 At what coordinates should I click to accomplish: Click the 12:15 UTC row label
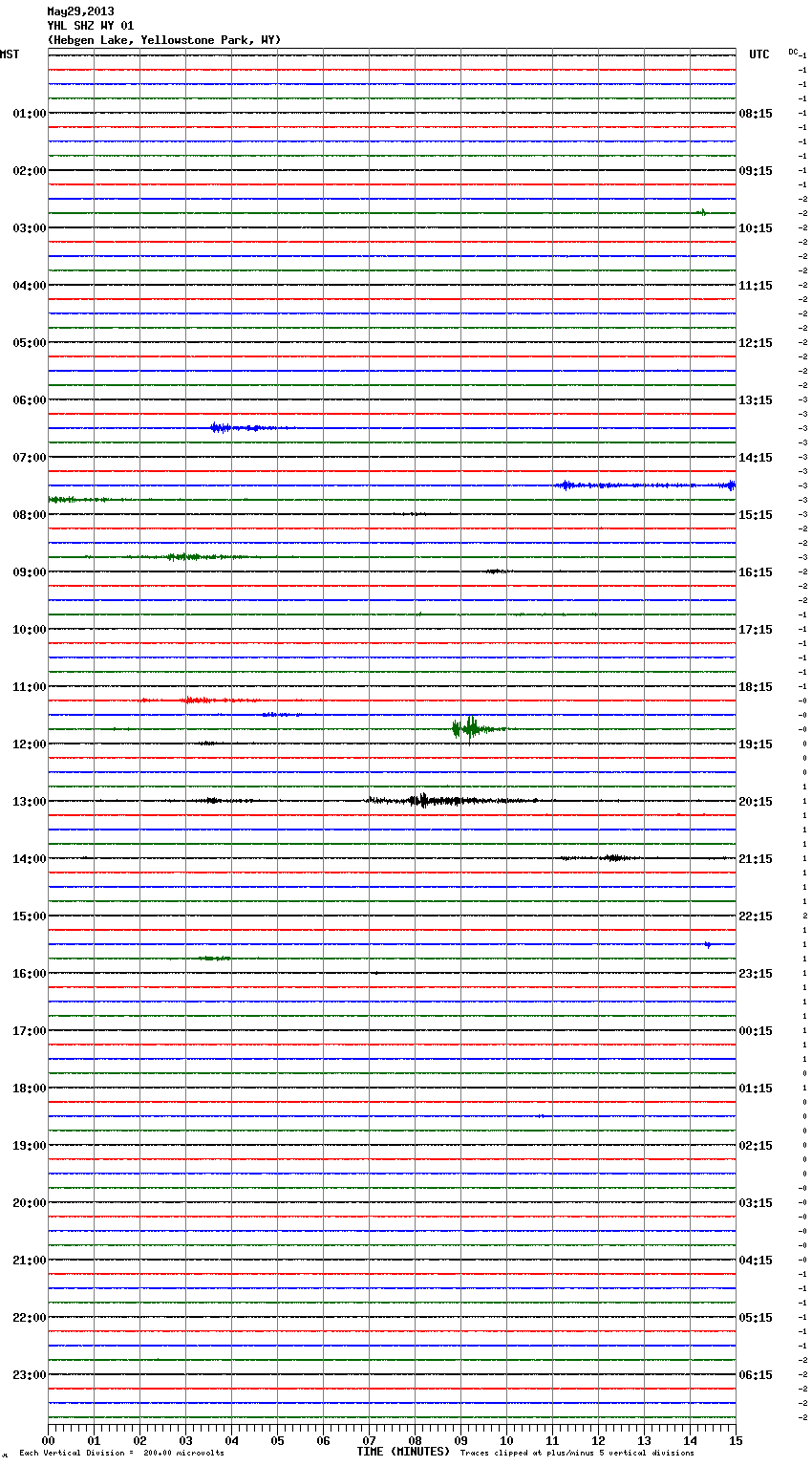pyautogui.click(x=756, y=343)
